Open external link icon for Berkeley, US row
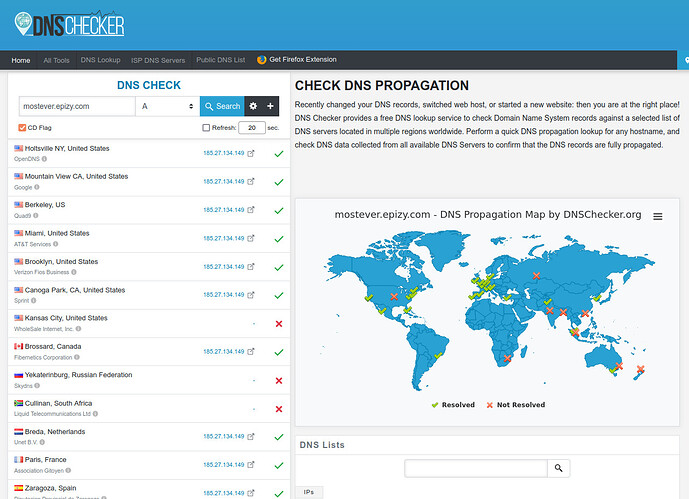The width and height of the screenshot is (689, 499). [250, 210]
